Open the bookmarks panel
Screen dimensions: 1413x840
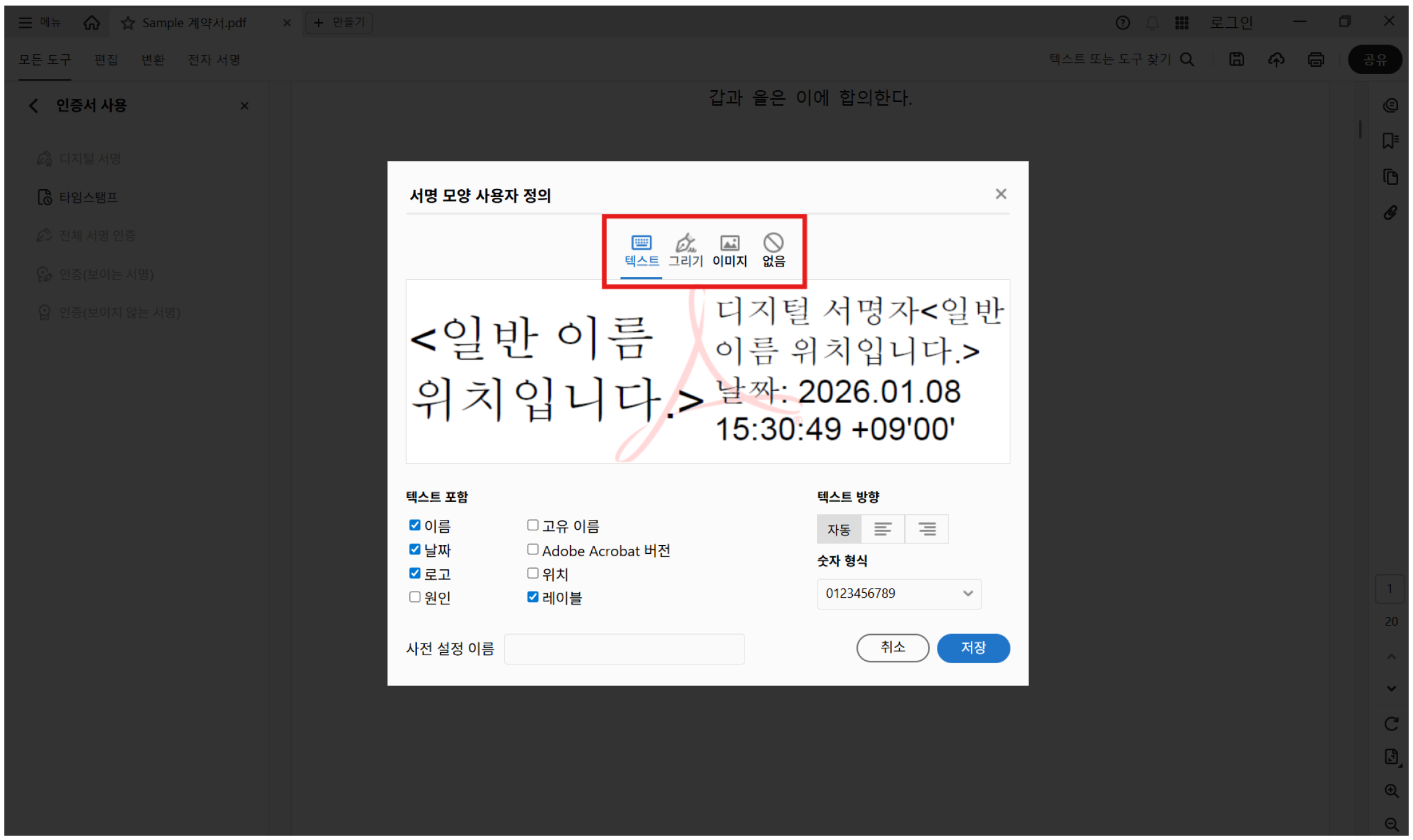point(1390,140)
